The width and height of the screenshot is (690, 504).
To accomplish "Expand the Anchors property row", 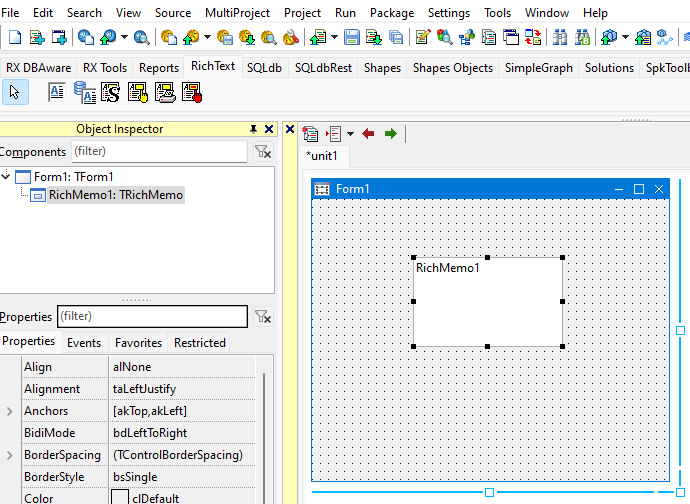I will [x=10, y=411].
